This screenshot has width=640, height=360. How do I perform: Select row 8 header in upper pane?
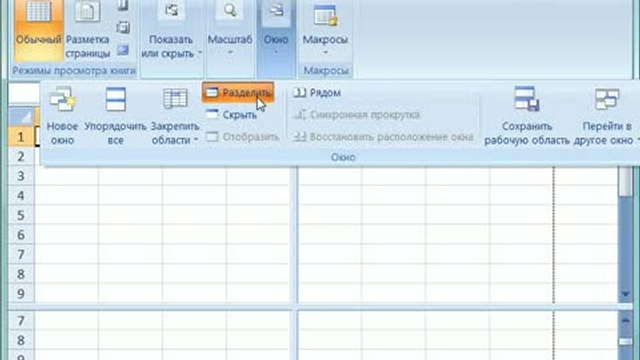[x=21, y=274]
